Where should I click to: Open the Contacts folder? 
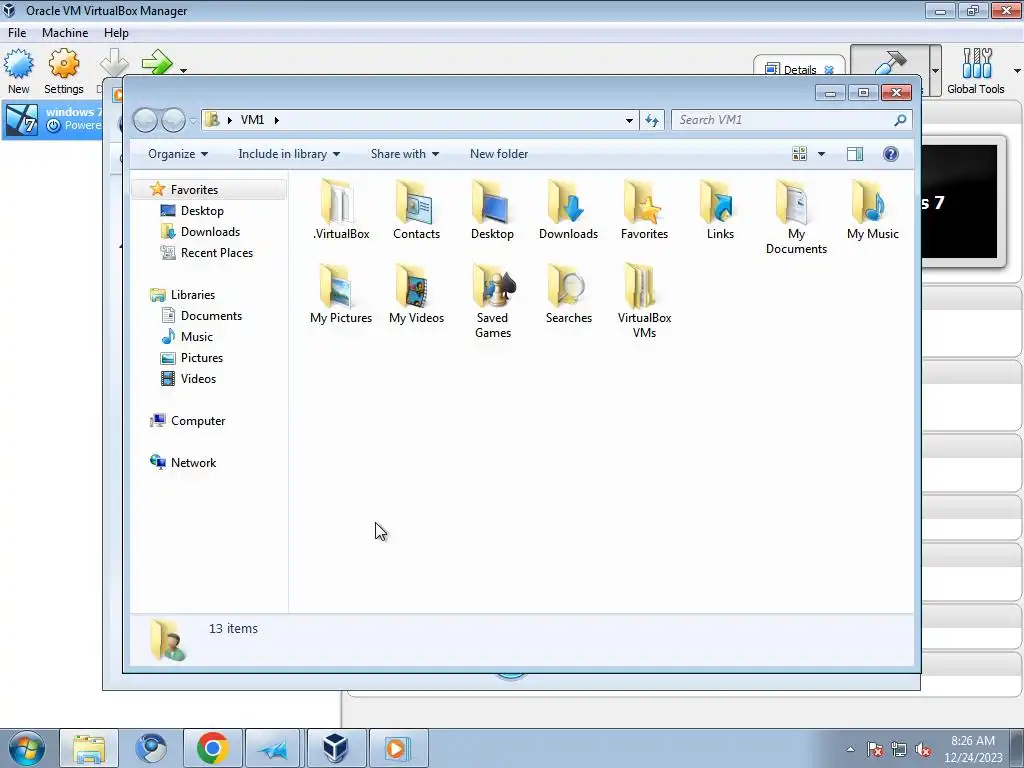416,210
